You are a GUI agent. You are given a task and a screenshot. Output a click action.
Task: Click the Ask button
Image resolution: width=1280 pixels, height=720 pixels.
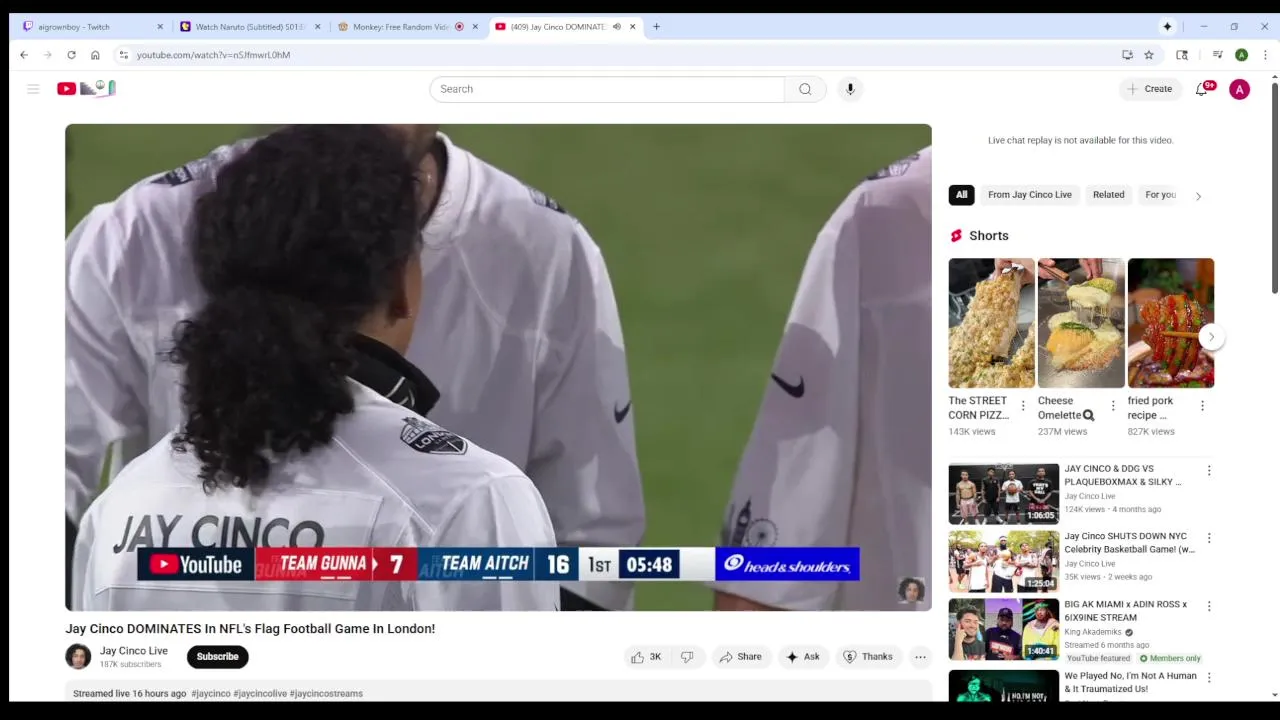(x=803, y=657)
